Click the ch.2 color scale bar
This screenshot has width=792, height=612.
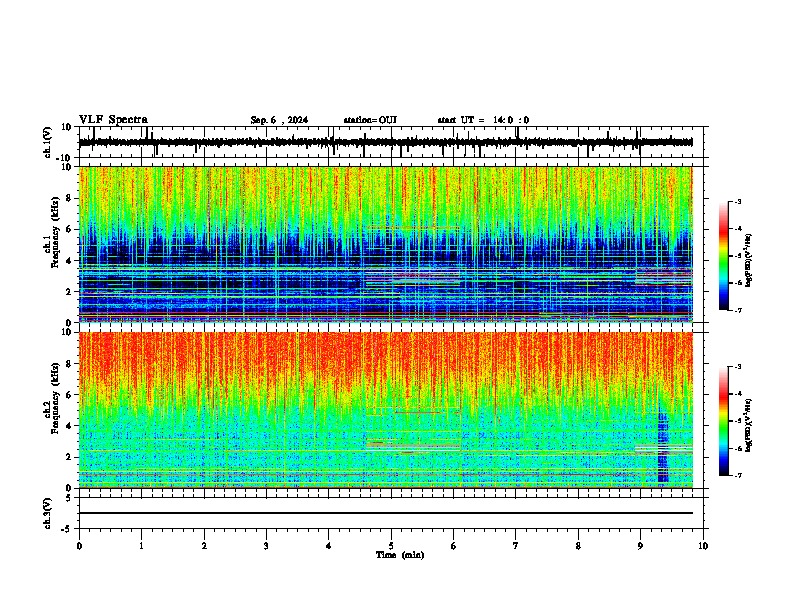(x=724, y=421)
